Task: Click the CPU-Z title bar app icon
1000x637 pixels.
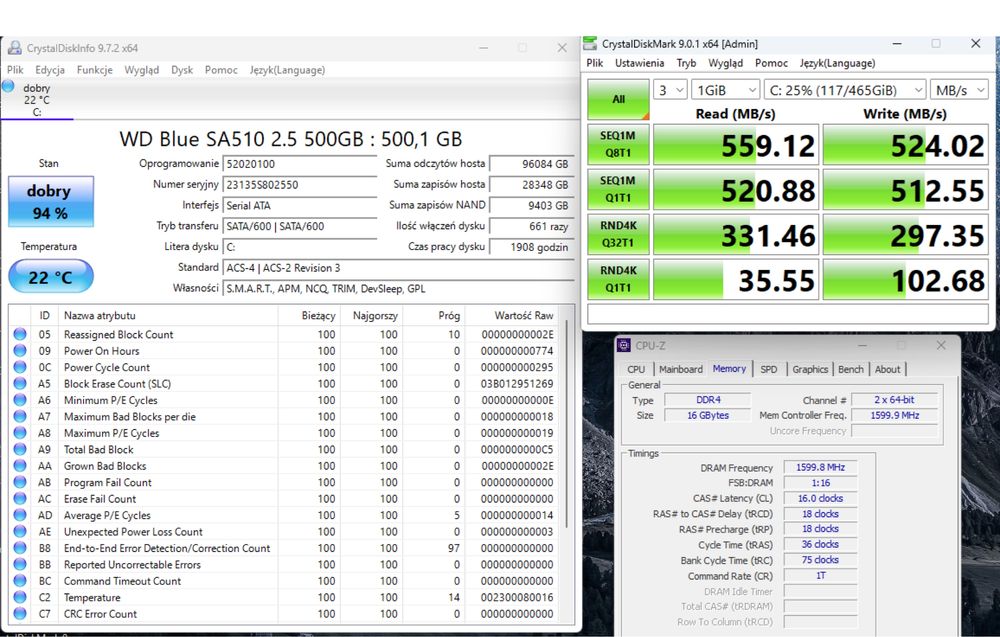Action: click(624, 346)
